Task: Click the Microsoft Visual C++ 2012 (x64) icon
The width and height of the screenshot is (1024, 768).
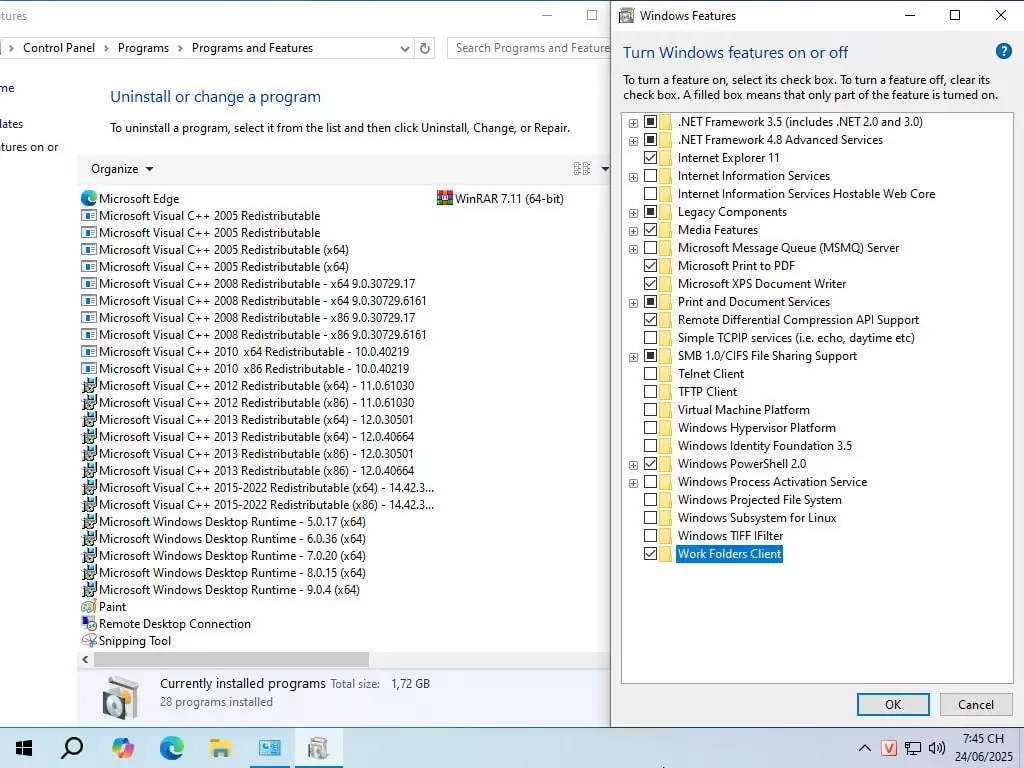Action: 89,385
